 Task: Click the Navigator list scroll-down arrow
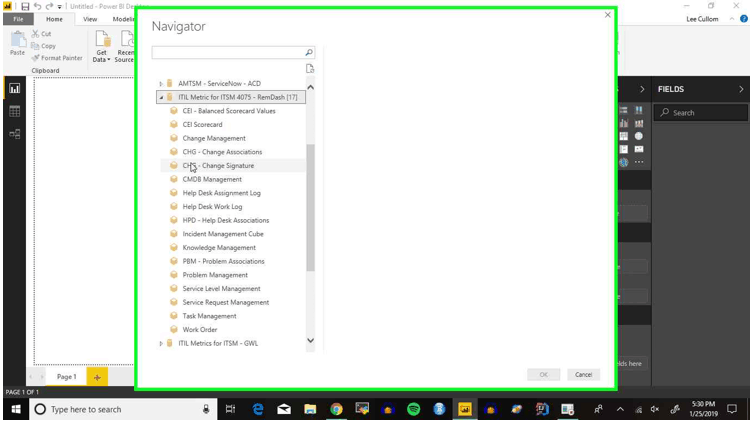pos(310,340)
